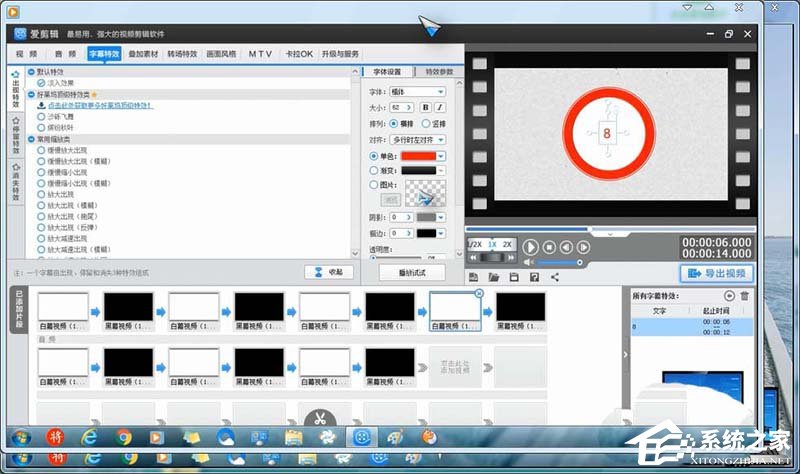
Task: Set playback speed to 2X
Action: pos(507,244)
